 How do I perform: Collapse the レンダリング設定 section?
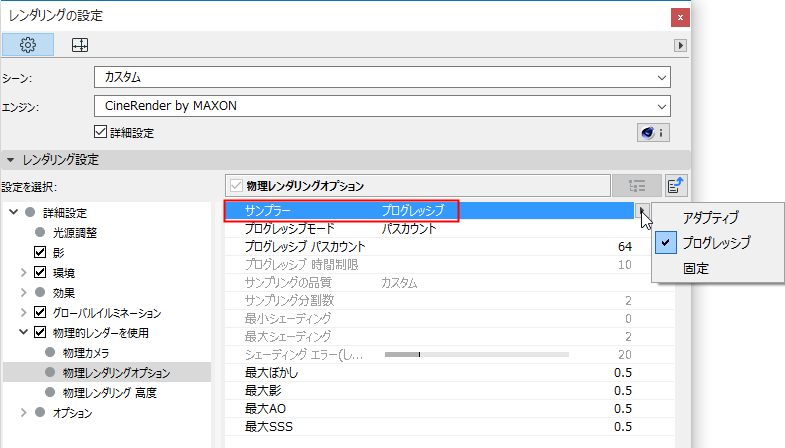(x=11, y=160)
